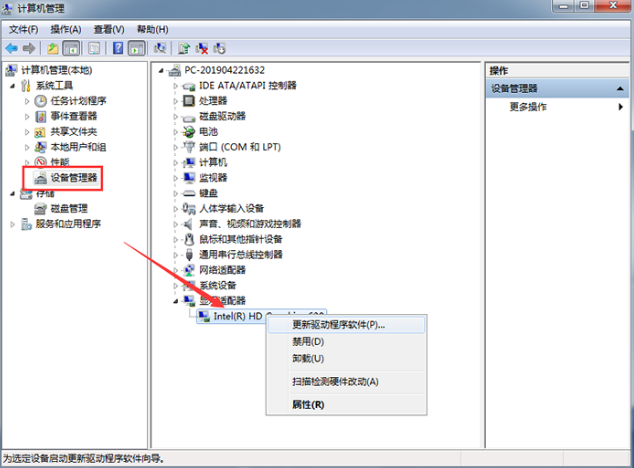Click the uninstall device red X icon
Image resolution: width=634 pixels, height=468 pixels.
pyautogui.click(x=202, y=47)
